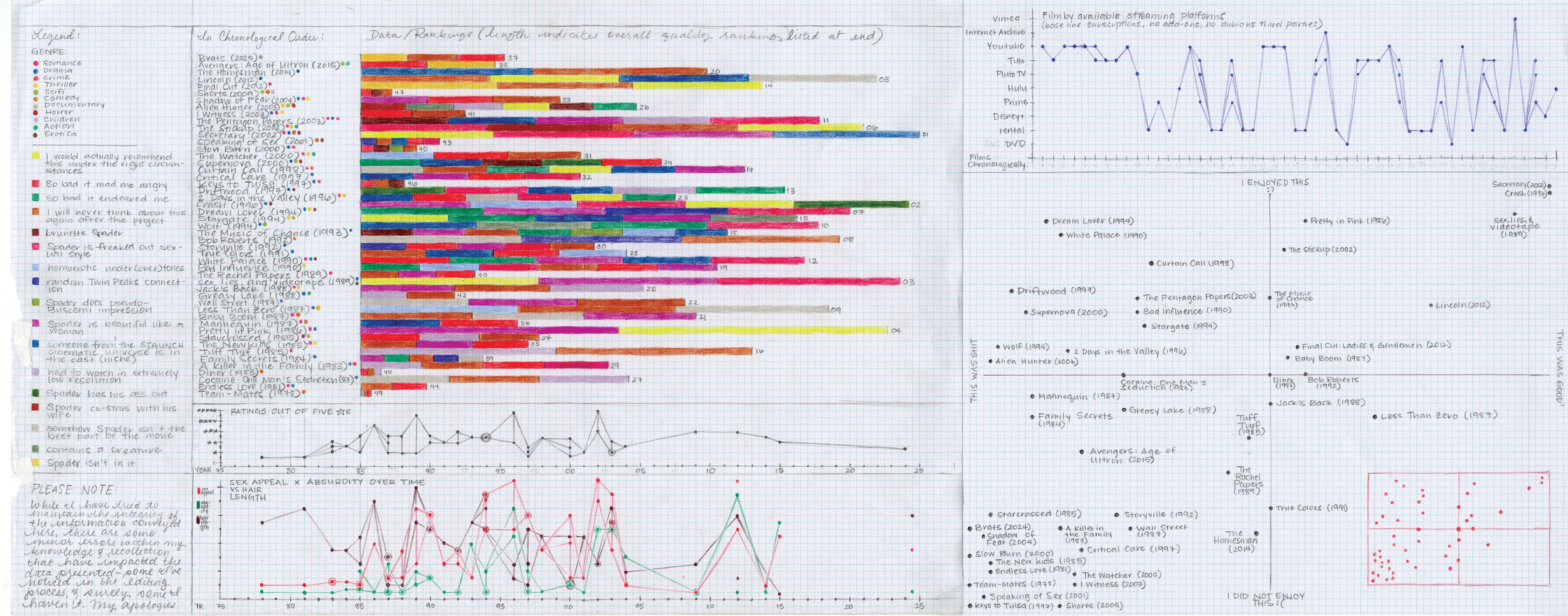
Task: Click the '04' ranking beside the yellow bar
Action: [896, 331]
